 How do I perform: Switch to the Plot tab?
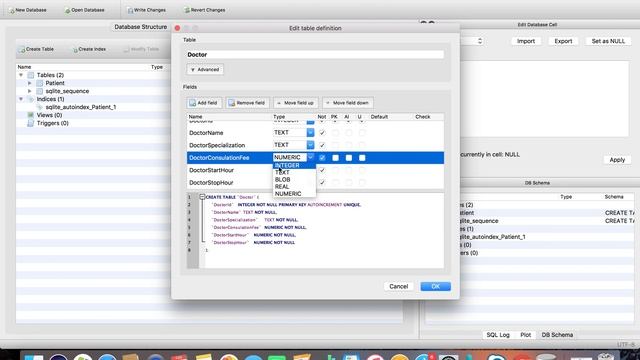[525, 335]
